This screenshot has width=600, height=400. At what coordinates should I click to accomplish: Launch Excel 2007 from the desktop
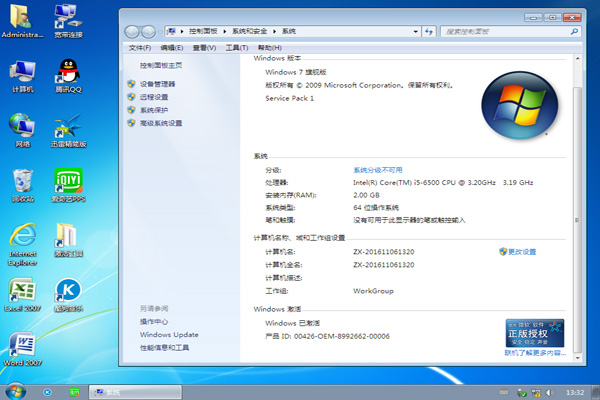coord(22,294)
